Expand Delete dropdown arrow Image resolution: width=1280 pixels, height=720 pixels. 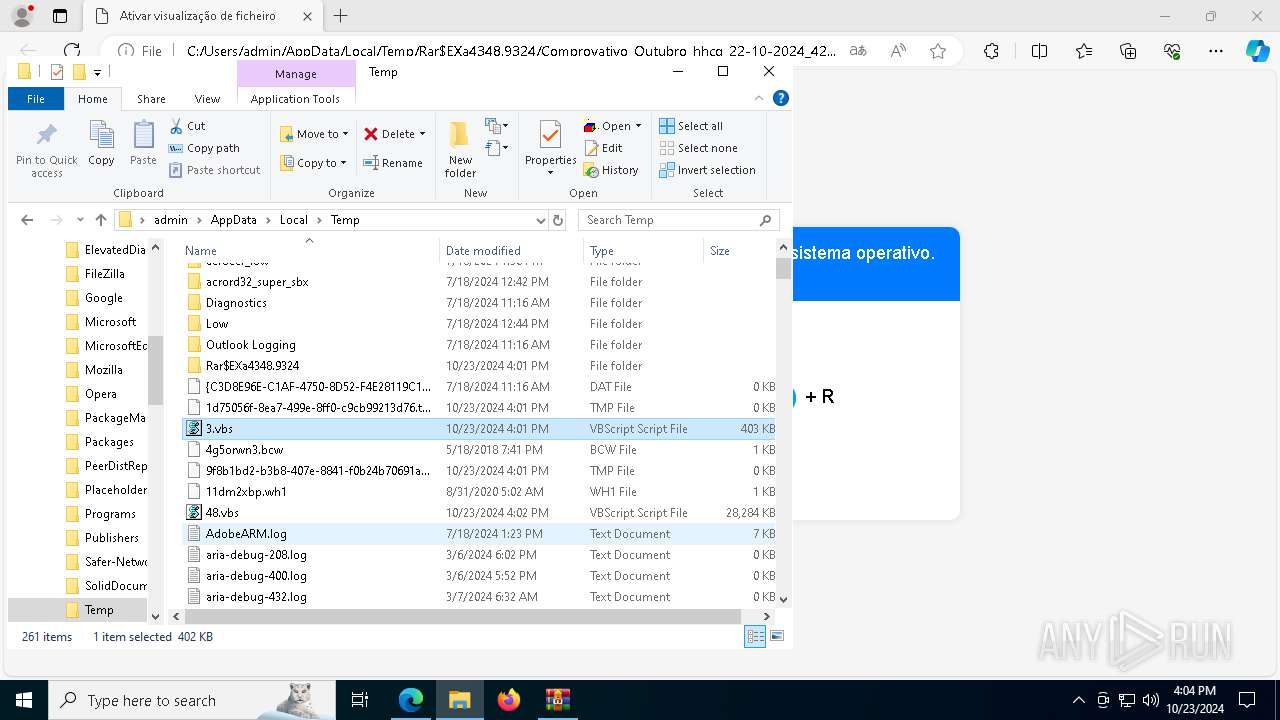(x=422, y=134)
